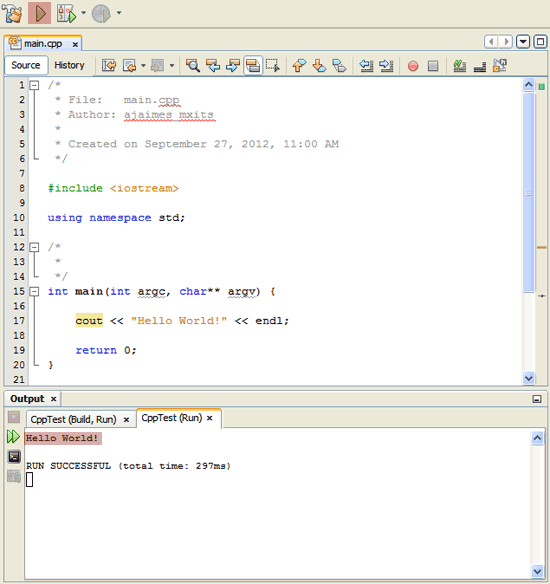Viewport: 550px width, 584px height.
Task: Collapse the comment fold at line 12
Action: pyautogui.click(x=34, y=247)
